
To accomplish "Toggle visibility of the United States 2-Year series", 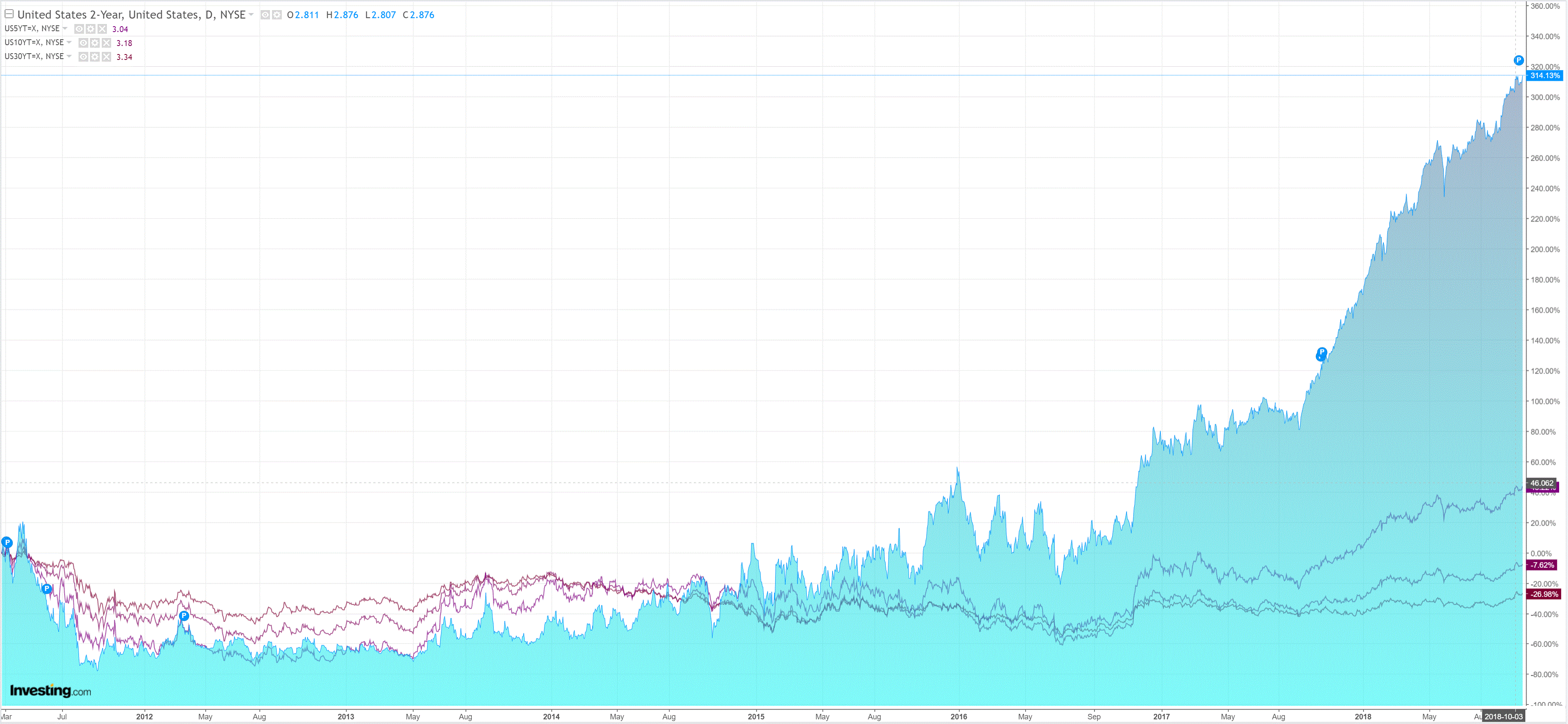I will 265,15.
